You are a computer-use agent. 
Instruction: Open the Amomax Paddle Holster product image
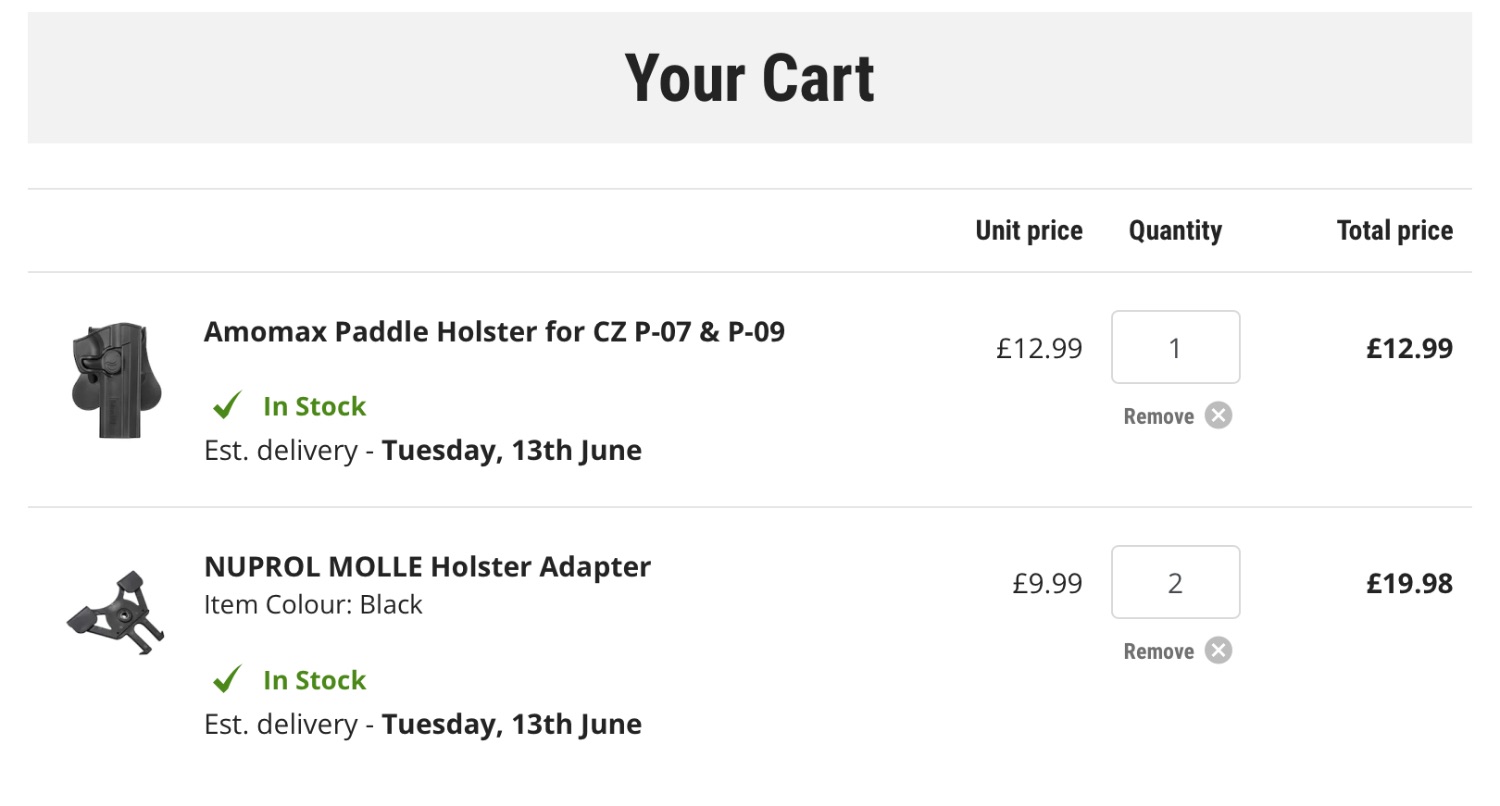click(x=109, y=380)
